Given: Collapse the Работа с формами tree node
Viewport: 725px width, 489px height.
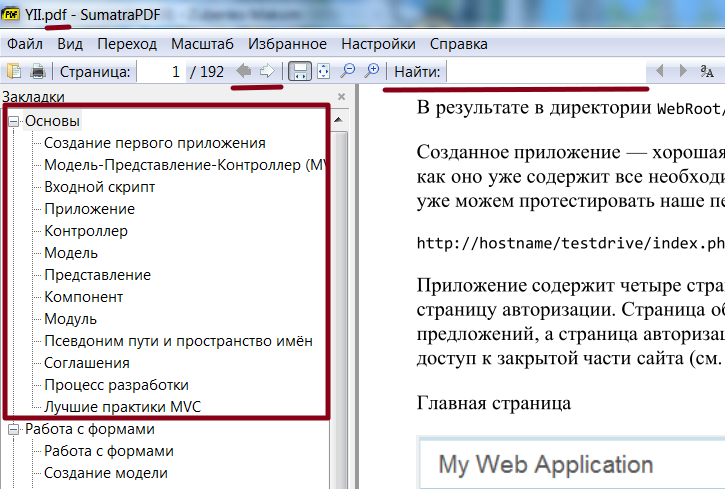Looking at the screenshot, I should (x=14, y=430).
